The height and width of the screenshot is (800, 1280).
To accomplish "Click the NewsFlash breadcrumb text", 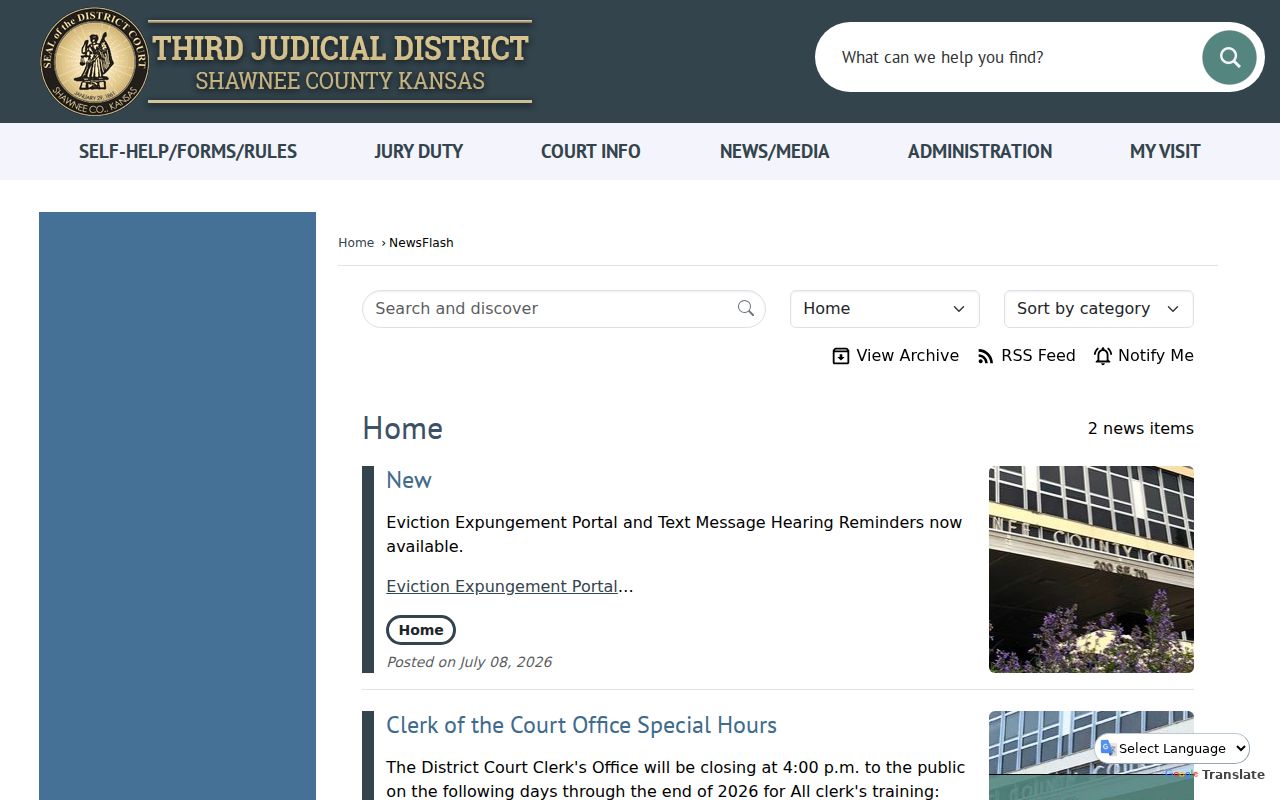I will 421,243.
